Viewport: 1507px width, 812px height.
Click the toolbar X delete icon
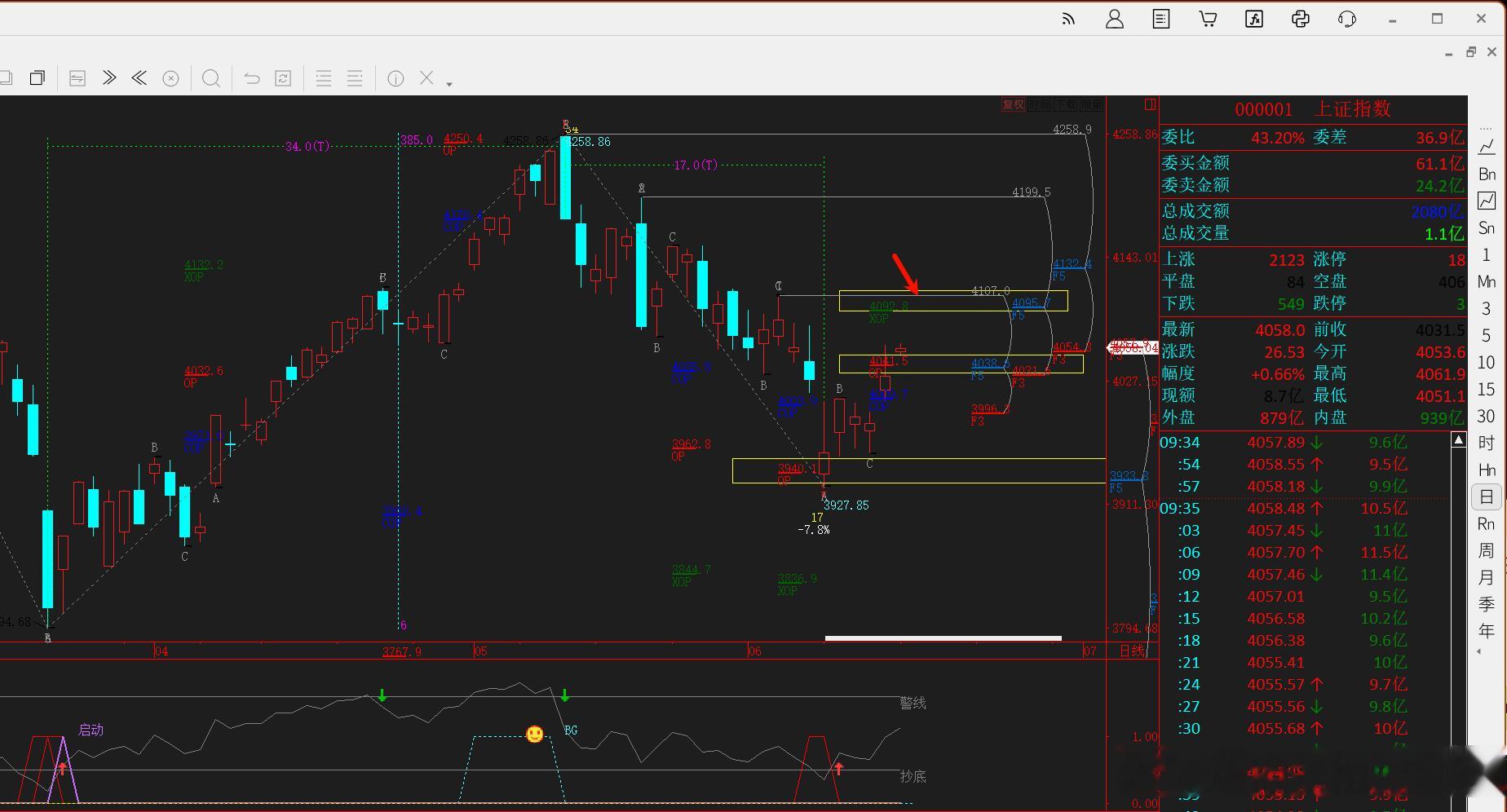tap(426, 77)
